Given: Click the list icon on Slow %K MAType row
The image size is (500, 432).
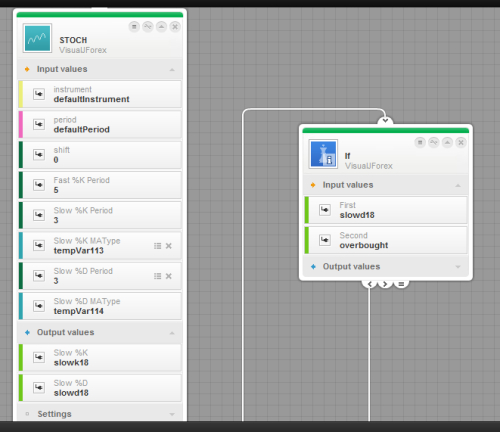Looking at the screenshot, I should 157,246.
